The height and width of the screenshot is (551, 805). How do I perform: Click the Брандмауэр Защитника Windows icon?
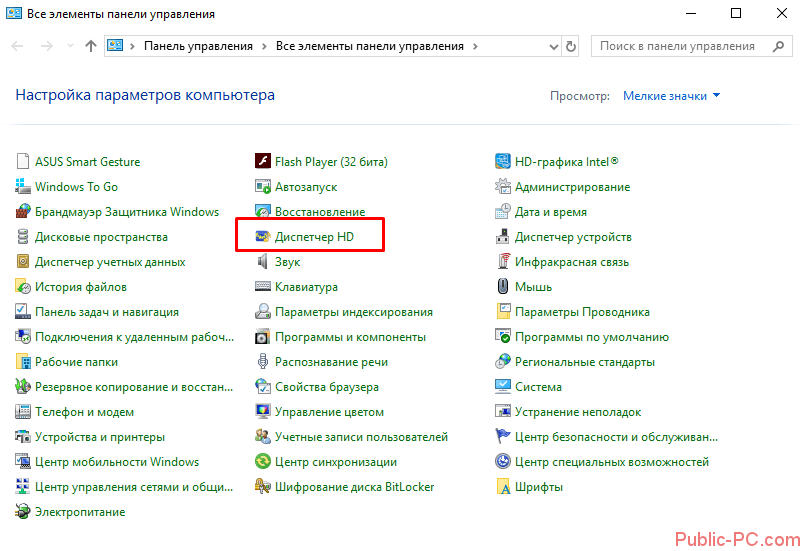click(x=23, y=212)
